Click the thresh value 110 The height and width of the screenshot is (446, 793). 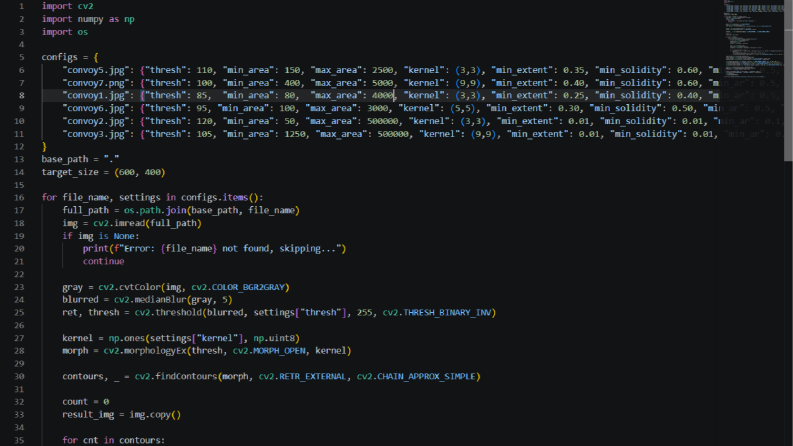pyautogui.click(x=204, y=70)
